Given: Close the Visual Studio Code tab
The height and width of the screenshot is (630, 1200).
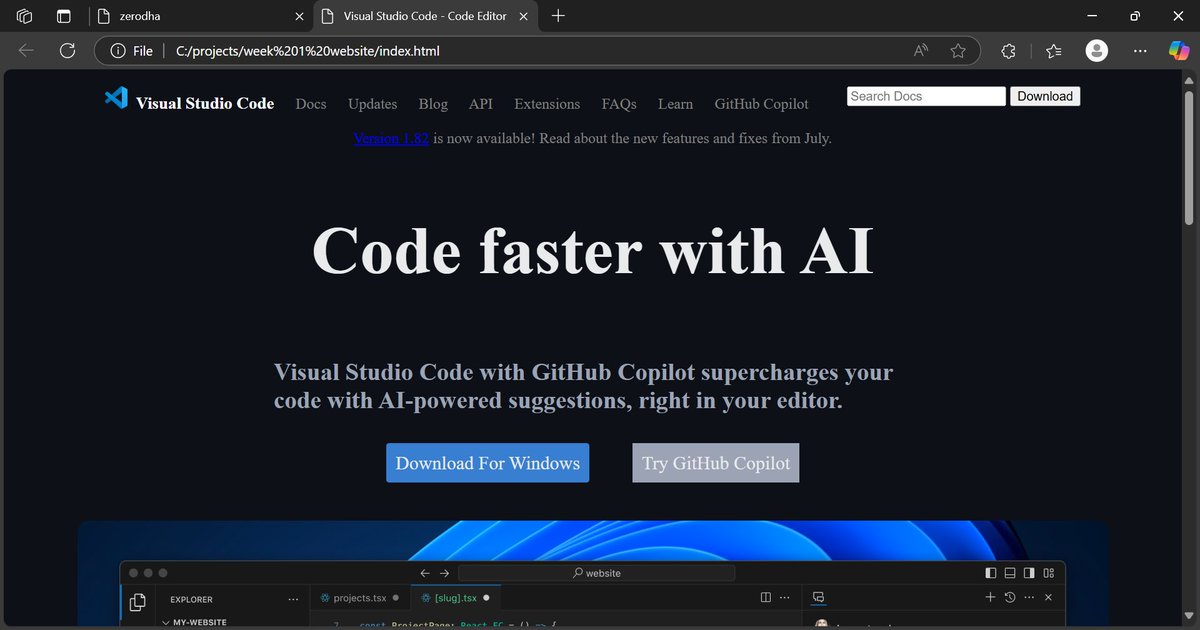Looking at the screenshot, I should pyautogui.click(x=524, y=16).
